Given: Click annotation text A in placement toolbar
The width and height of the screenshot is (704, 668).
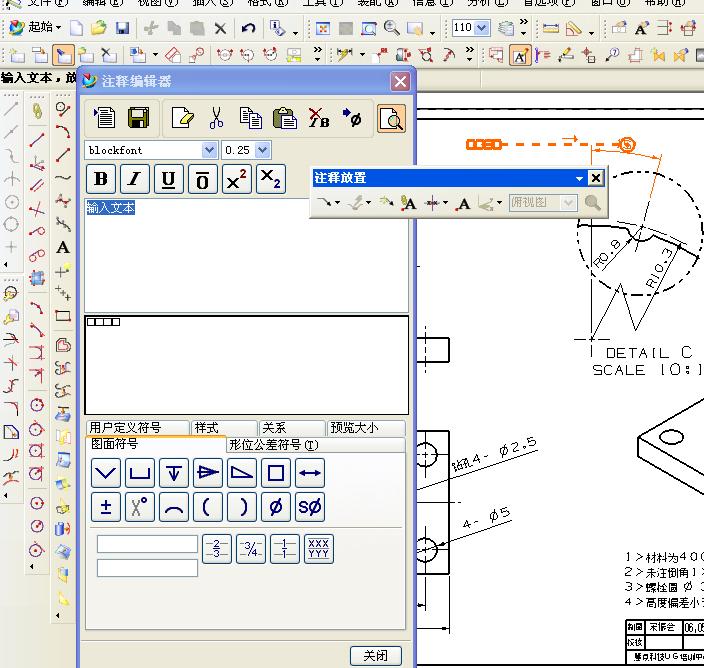Looking at the screenshot, I should coord(464,203).
